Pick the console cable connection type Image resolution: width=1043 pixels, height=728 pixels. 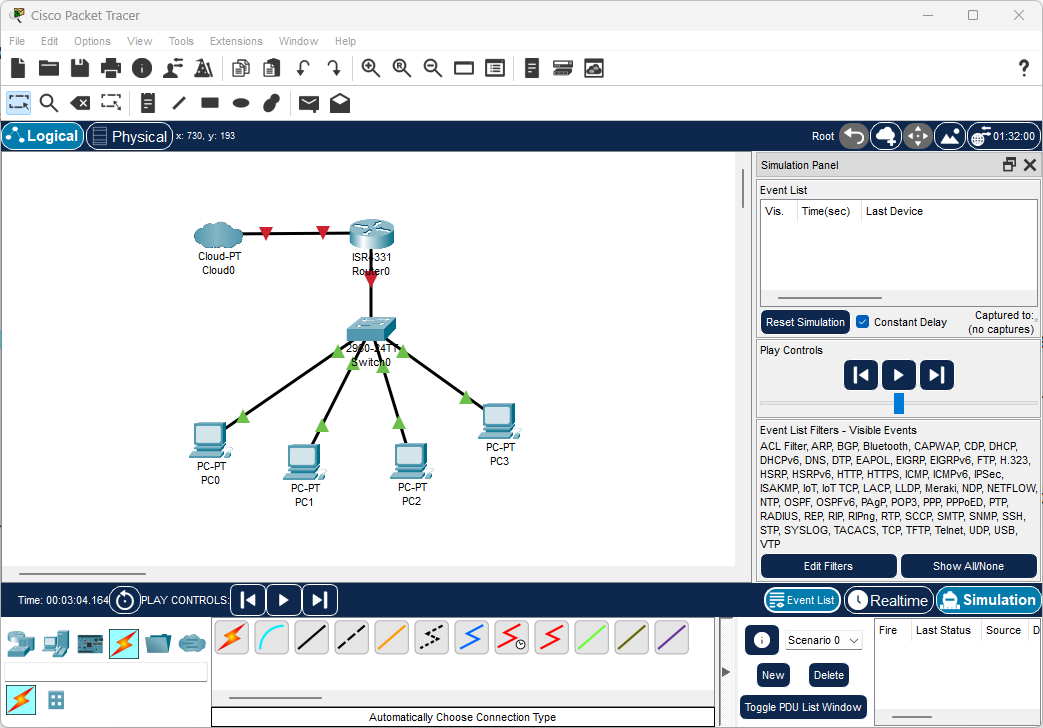272,637
